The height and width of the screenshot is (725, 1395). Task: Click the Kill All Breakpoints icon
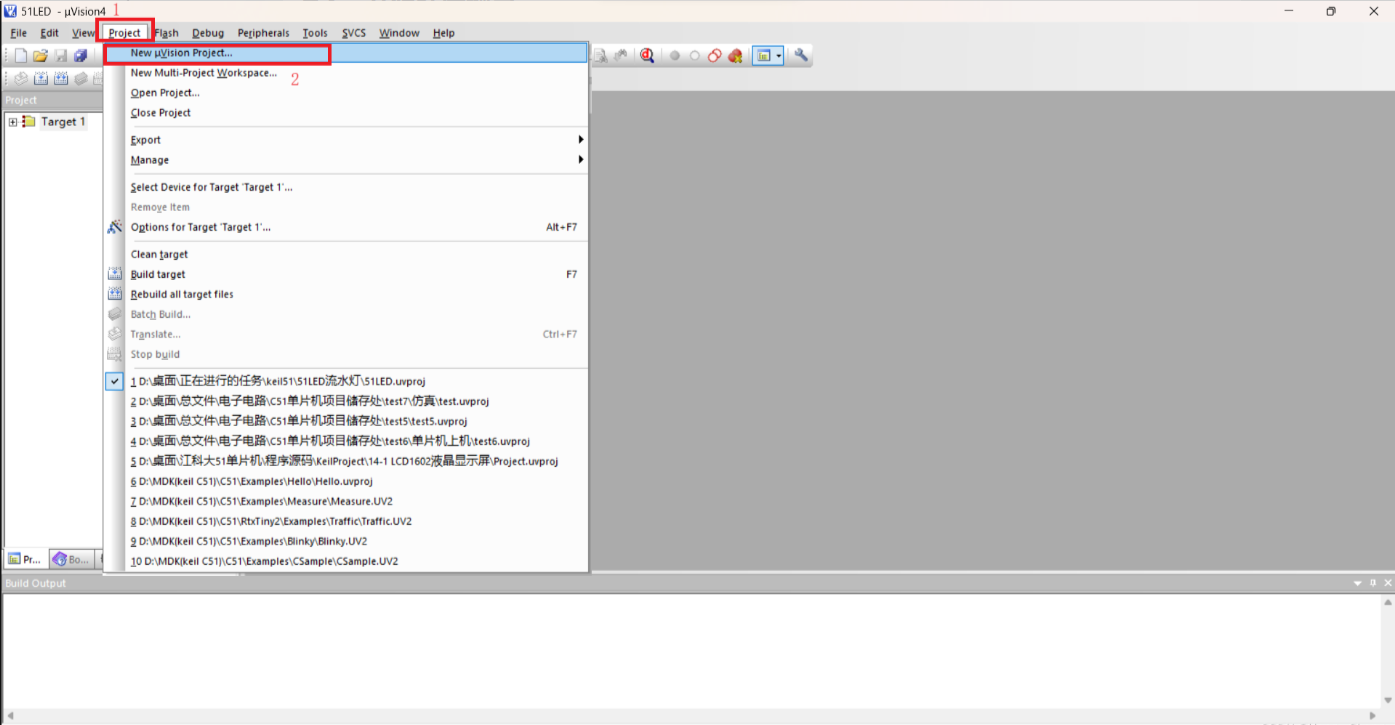(736, 56)
